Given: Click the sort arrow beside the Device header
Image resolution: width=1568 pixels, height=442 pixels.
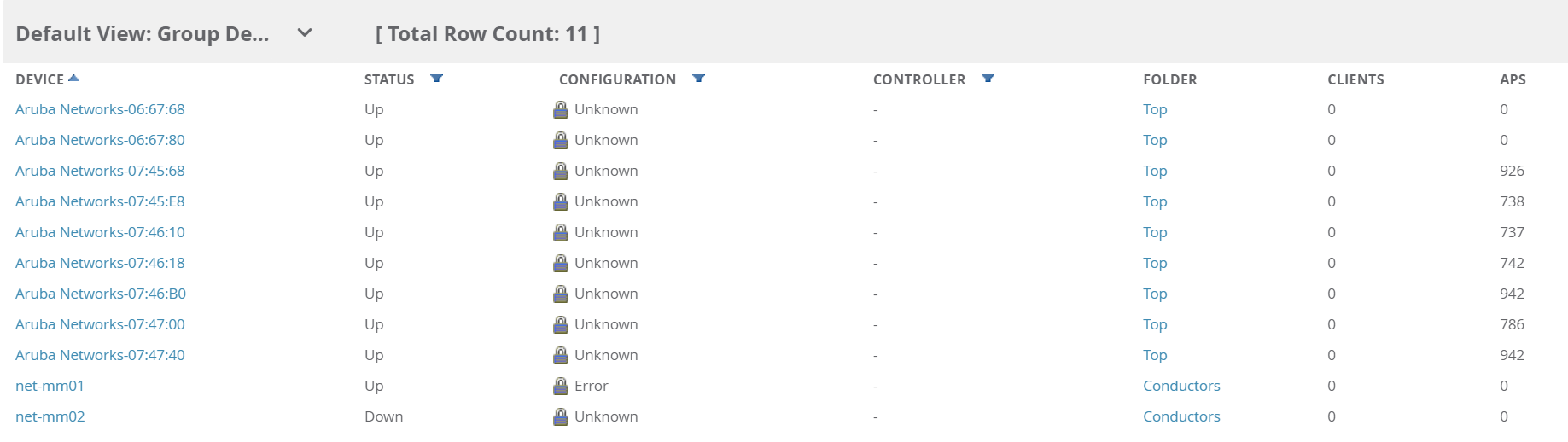Looking at the screenshot, I should pyautogui.click(x=73, y=79).
